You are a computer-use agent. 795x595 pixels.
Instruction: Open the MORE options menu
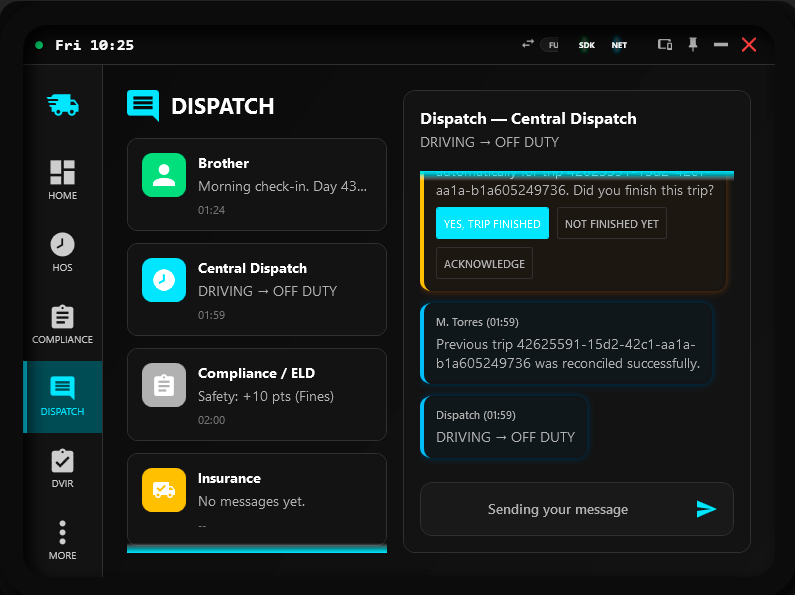[62, 540]
